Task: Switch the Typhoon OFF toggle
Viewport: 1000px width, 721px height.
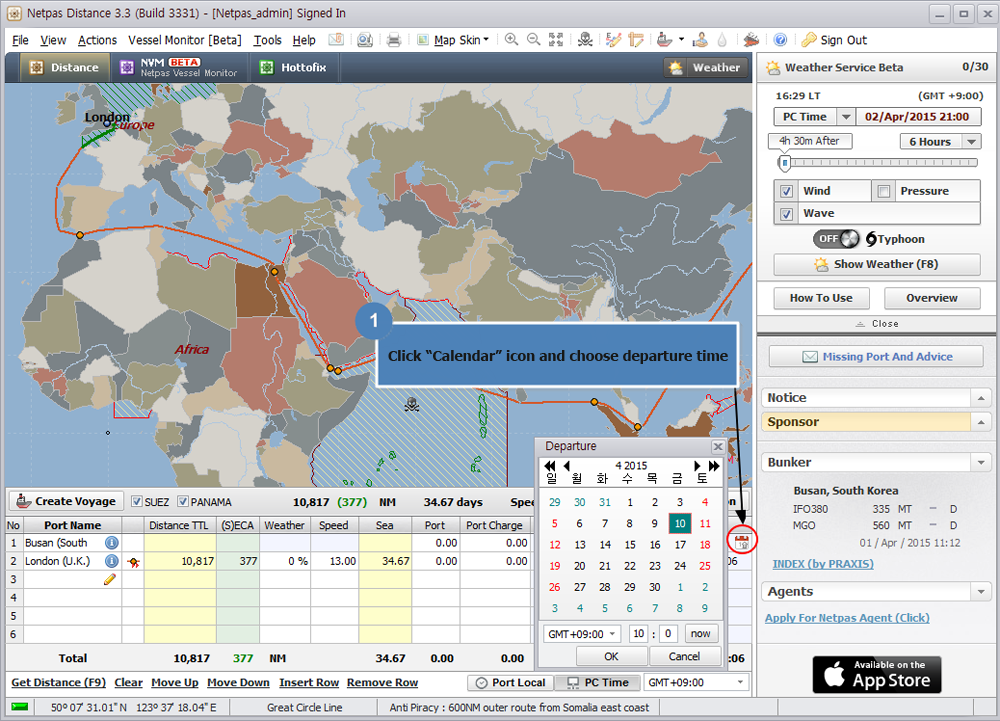Action: [x=836, y=239]
